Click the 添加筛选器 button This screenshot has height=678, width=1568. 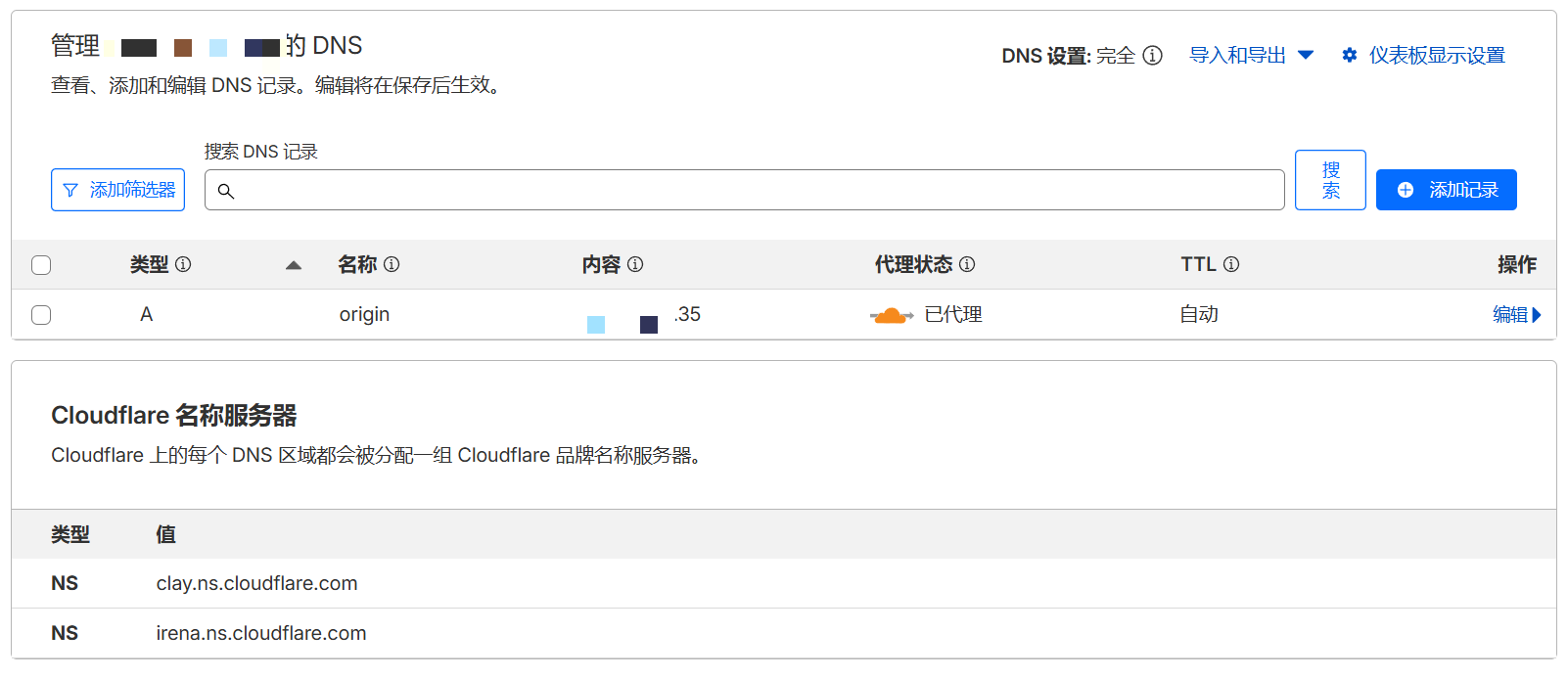(x=118, y=190)
